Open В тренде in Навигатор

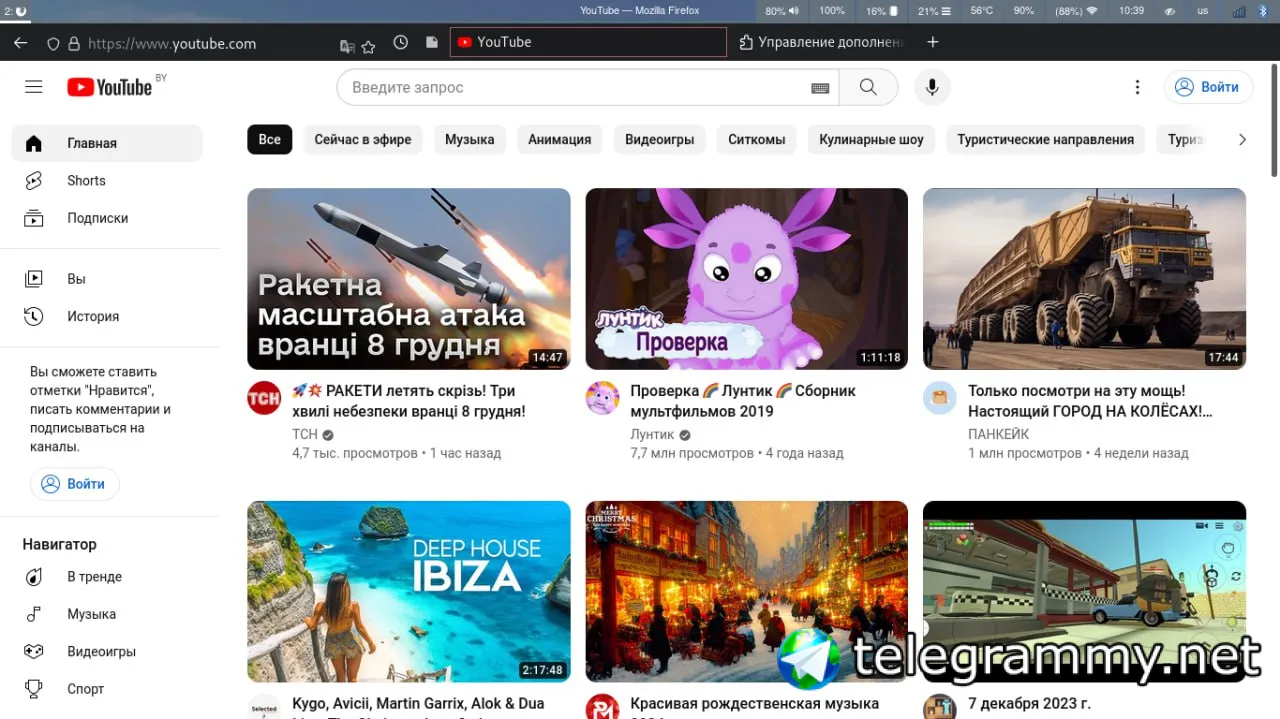(107, 577)
